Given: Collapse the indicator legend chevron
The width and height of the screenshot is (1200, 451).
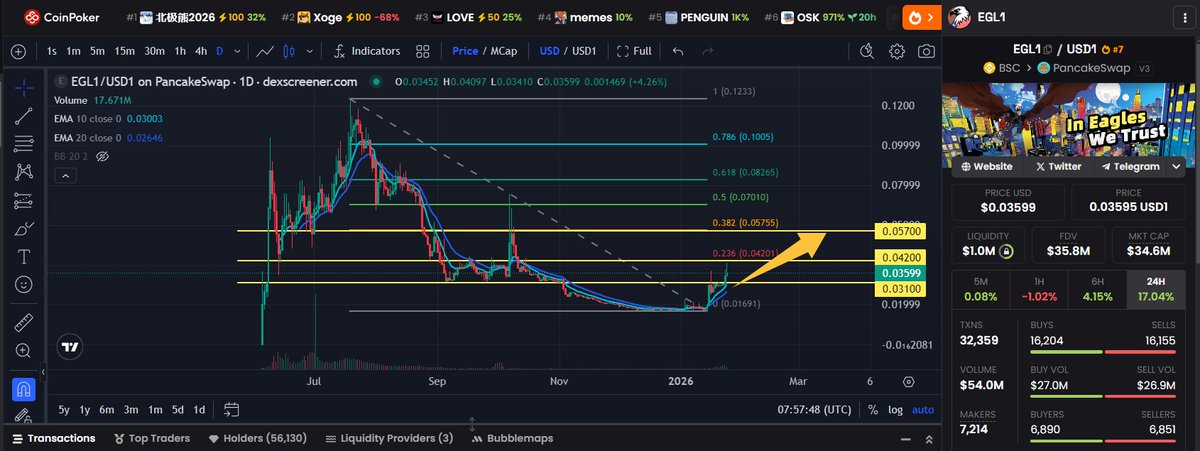Looking at the screenshot, I should [x=66, y=176].
